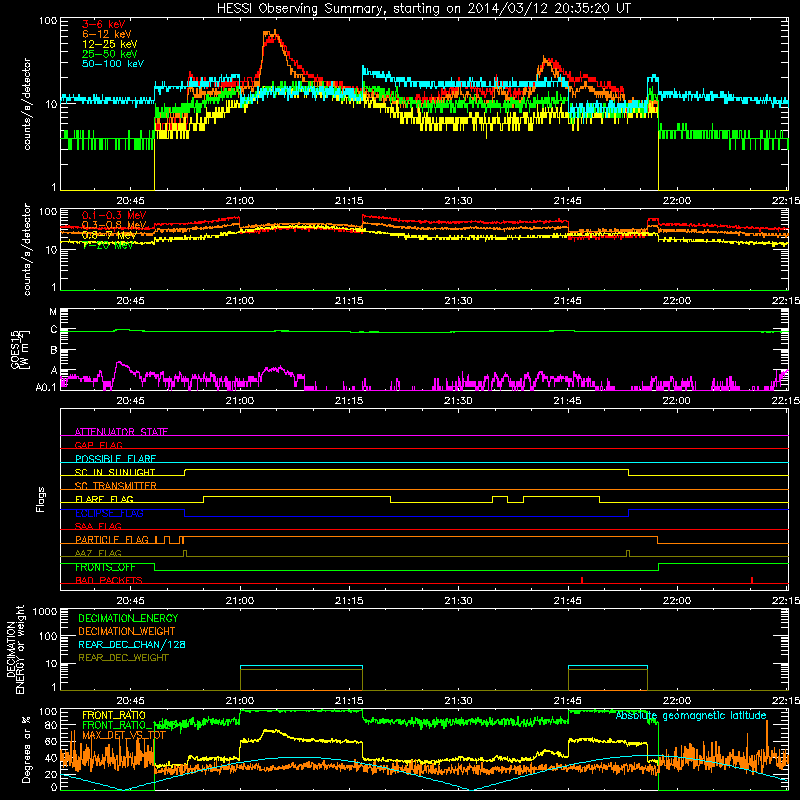Click the 1000 tick on decimation axis
Image resolution: width=800 pixels, height=800 pixels.
[45, 611]
